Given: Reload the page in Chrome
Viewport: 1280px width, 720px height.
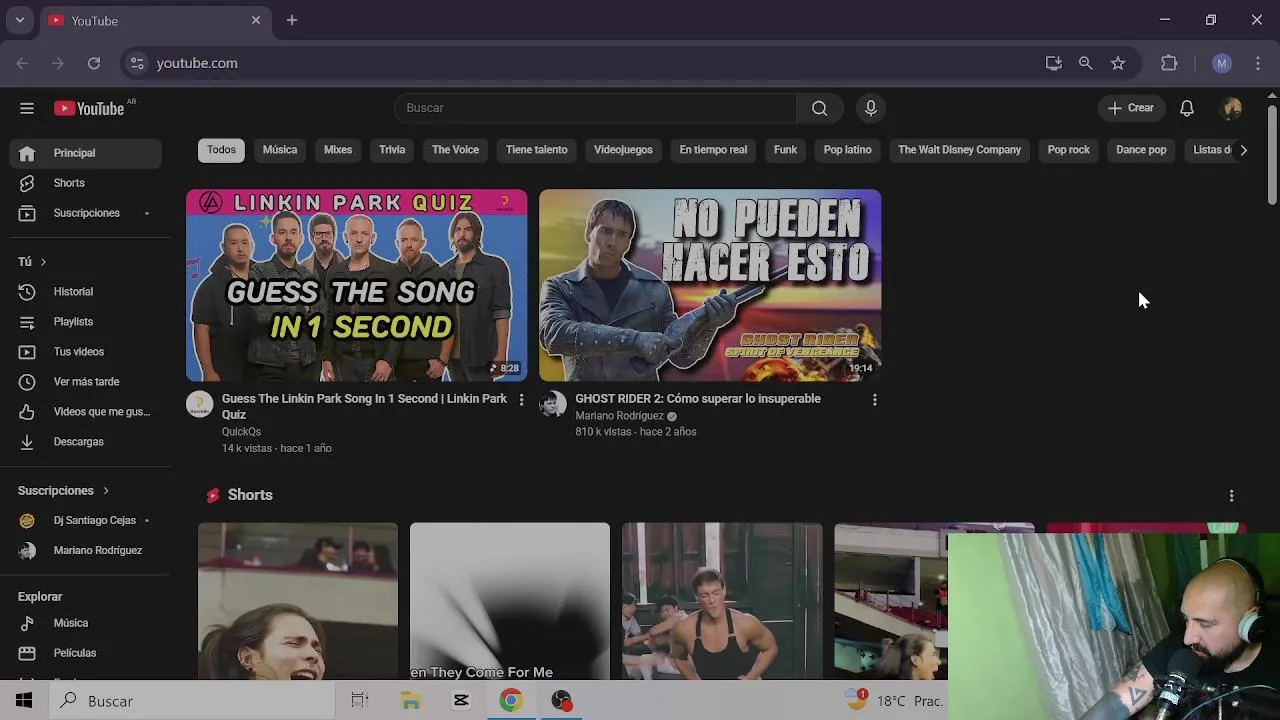Looking at the screenshot, I should tap(94, 63).
